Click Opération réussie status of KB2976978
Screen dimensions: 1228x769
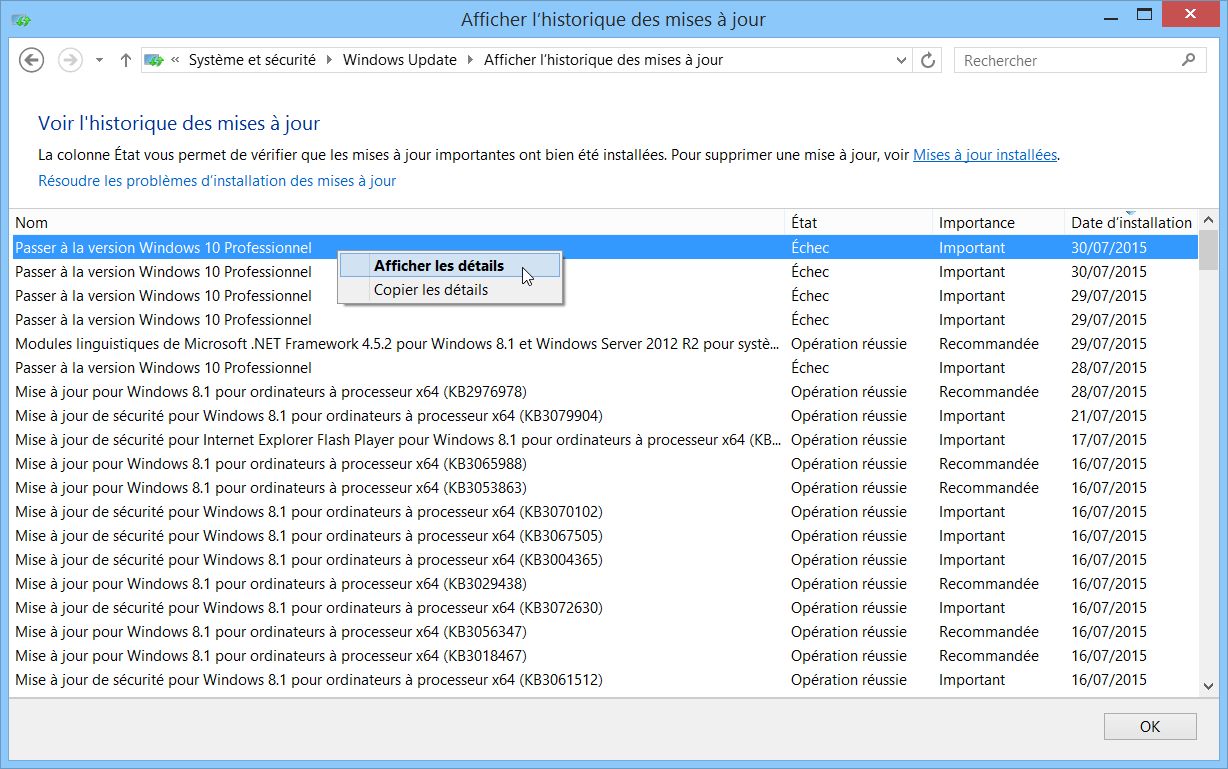click(849, 392)
